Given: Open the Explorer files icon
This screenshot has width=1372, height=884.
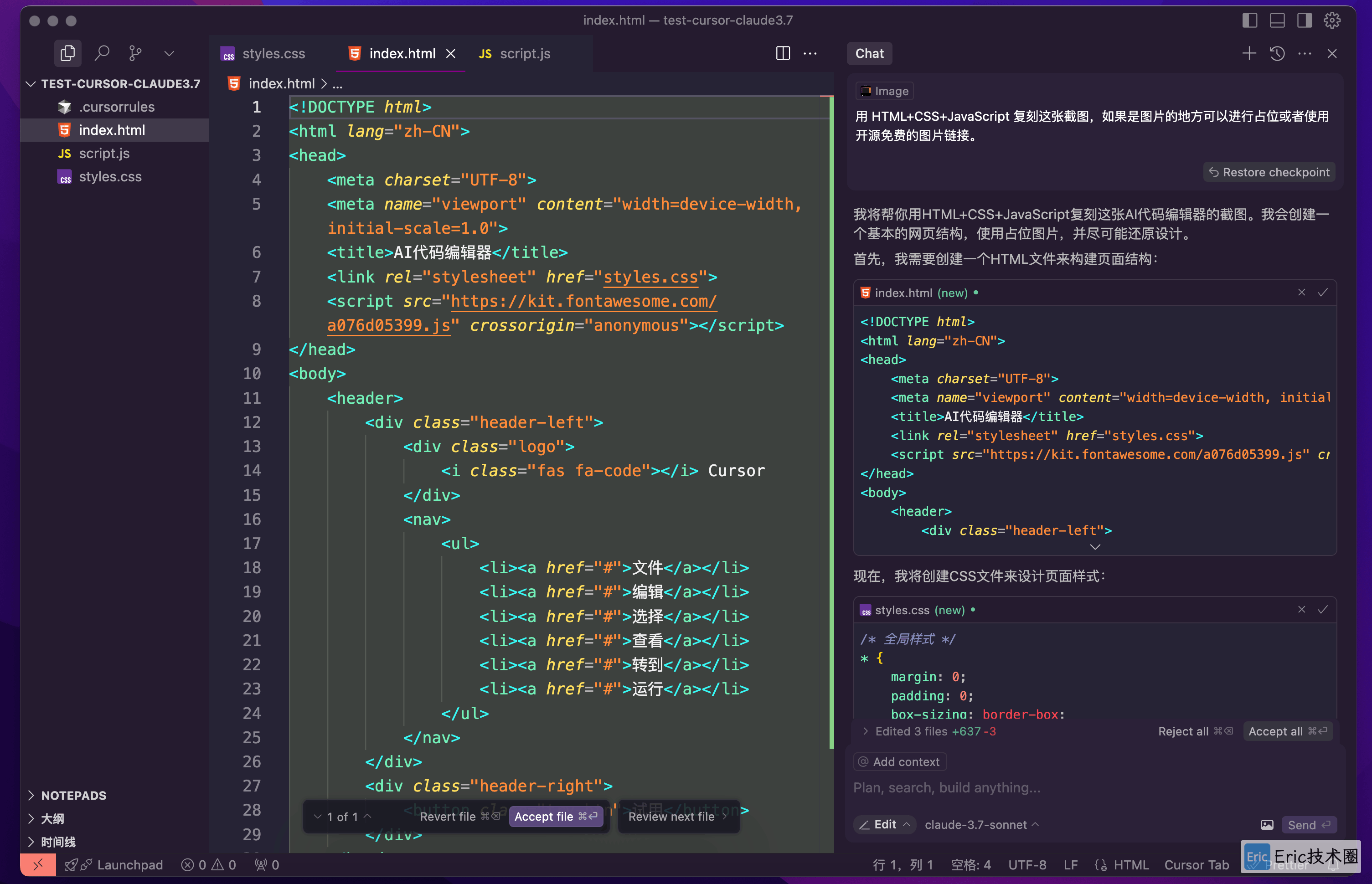Looking at the screenshot, I should (x=68, y=53).
